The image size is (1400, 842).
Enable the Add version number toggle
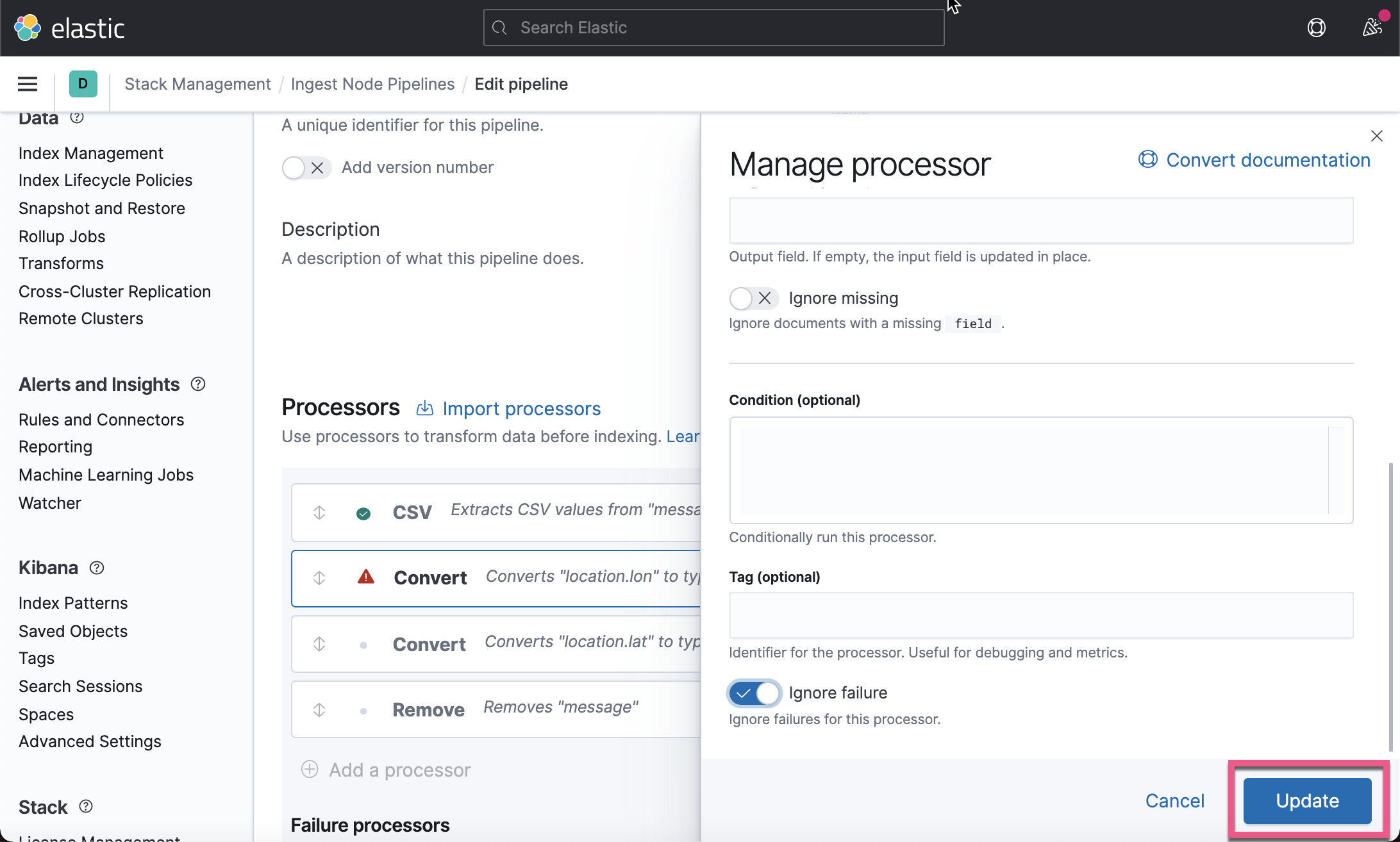tap(306, 168)
